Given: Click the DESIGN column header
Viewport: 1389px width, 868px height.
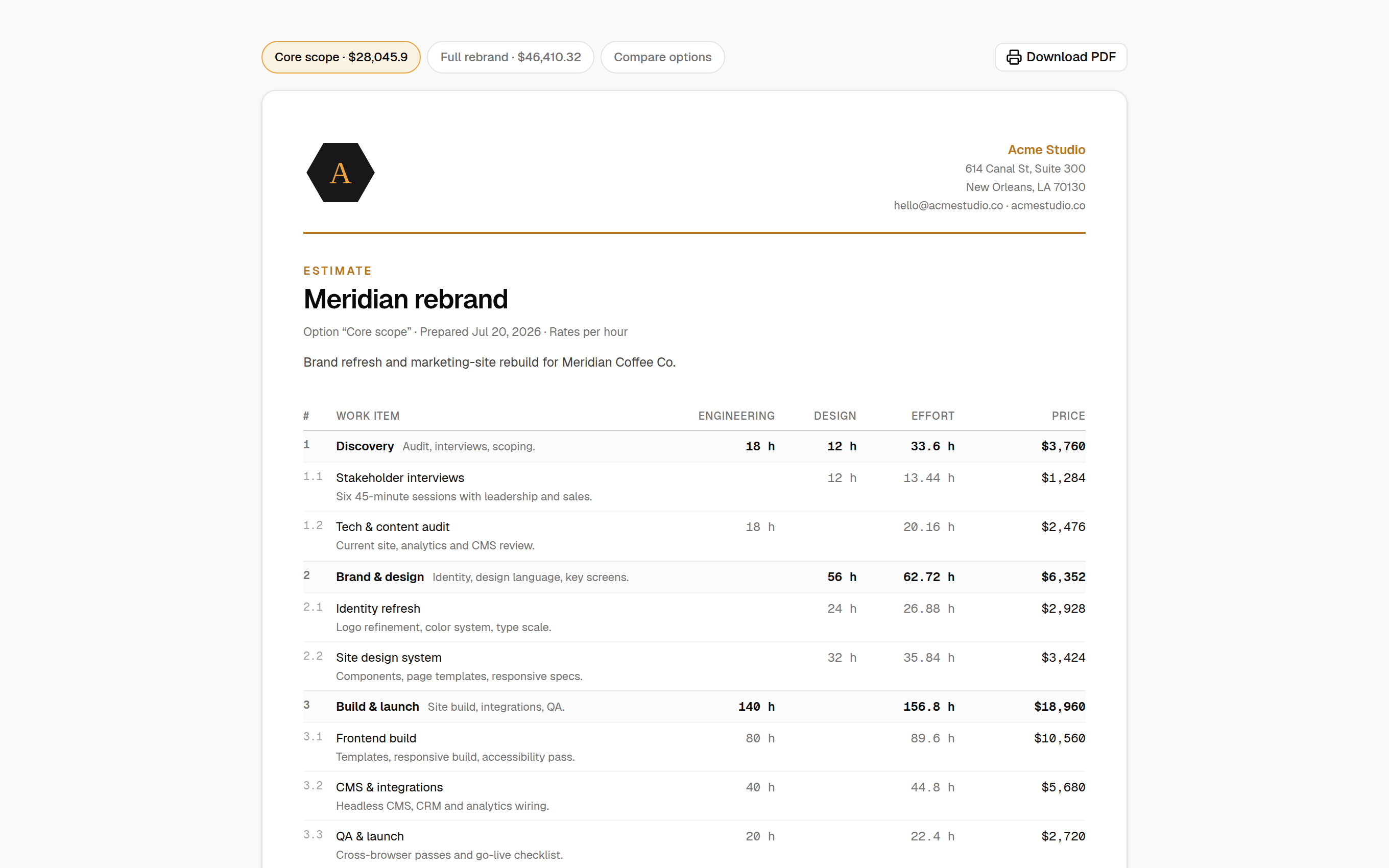Looking at the screenshot, I should point(834,416).
